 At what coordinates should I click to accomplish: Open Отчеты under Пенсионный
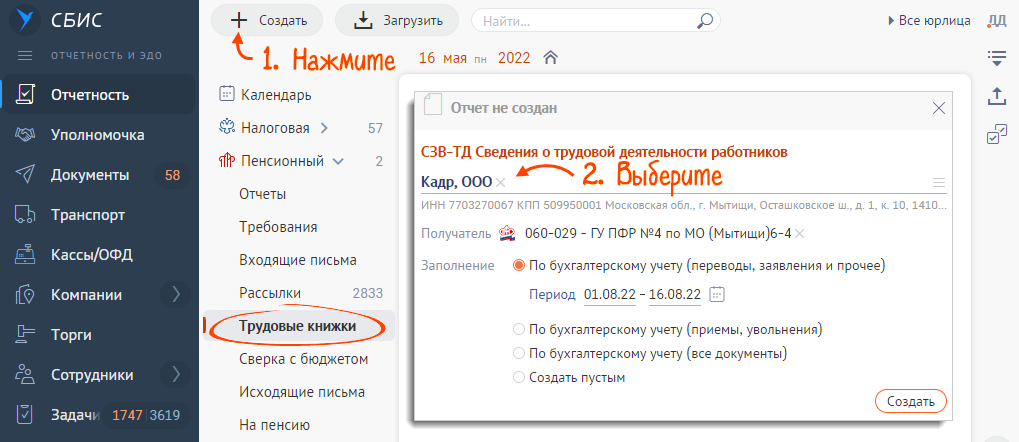pyautogui.click(x=263, y=194)
